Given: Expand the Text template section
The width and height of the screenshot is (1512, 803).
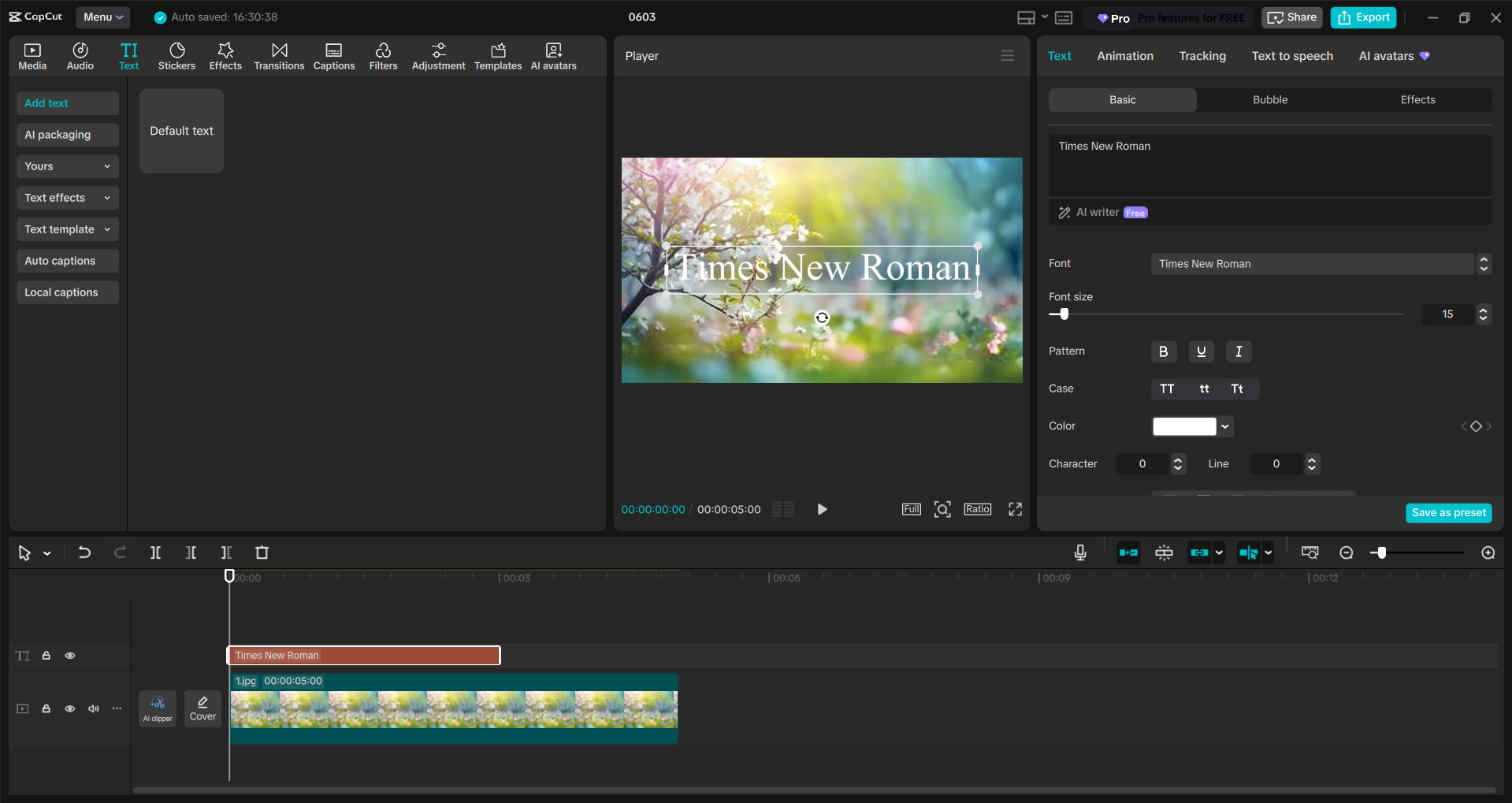Looking at the screenshot, I should point(67,229).
